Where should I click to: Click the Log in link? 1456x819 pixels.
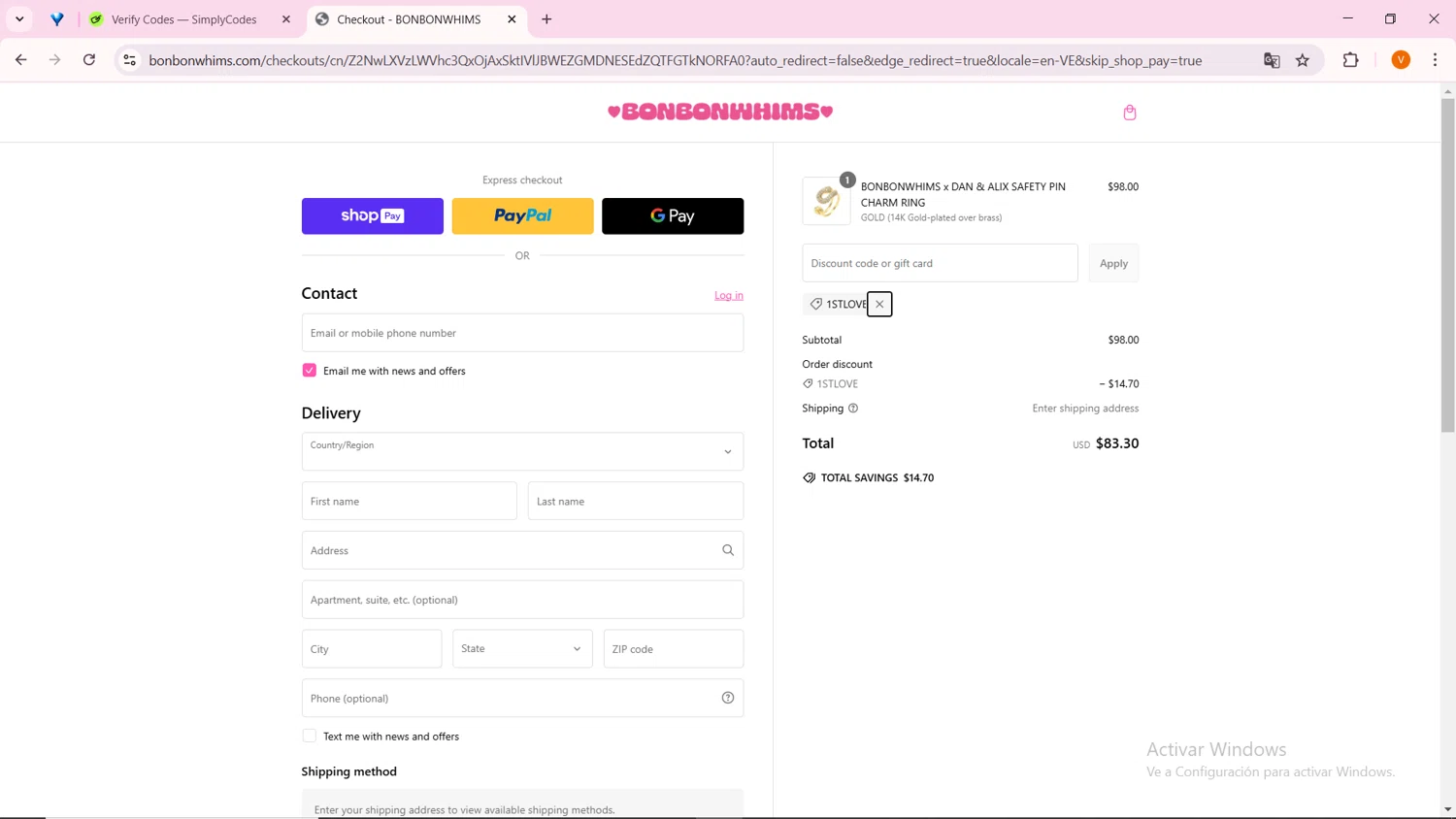coord(729,295)
